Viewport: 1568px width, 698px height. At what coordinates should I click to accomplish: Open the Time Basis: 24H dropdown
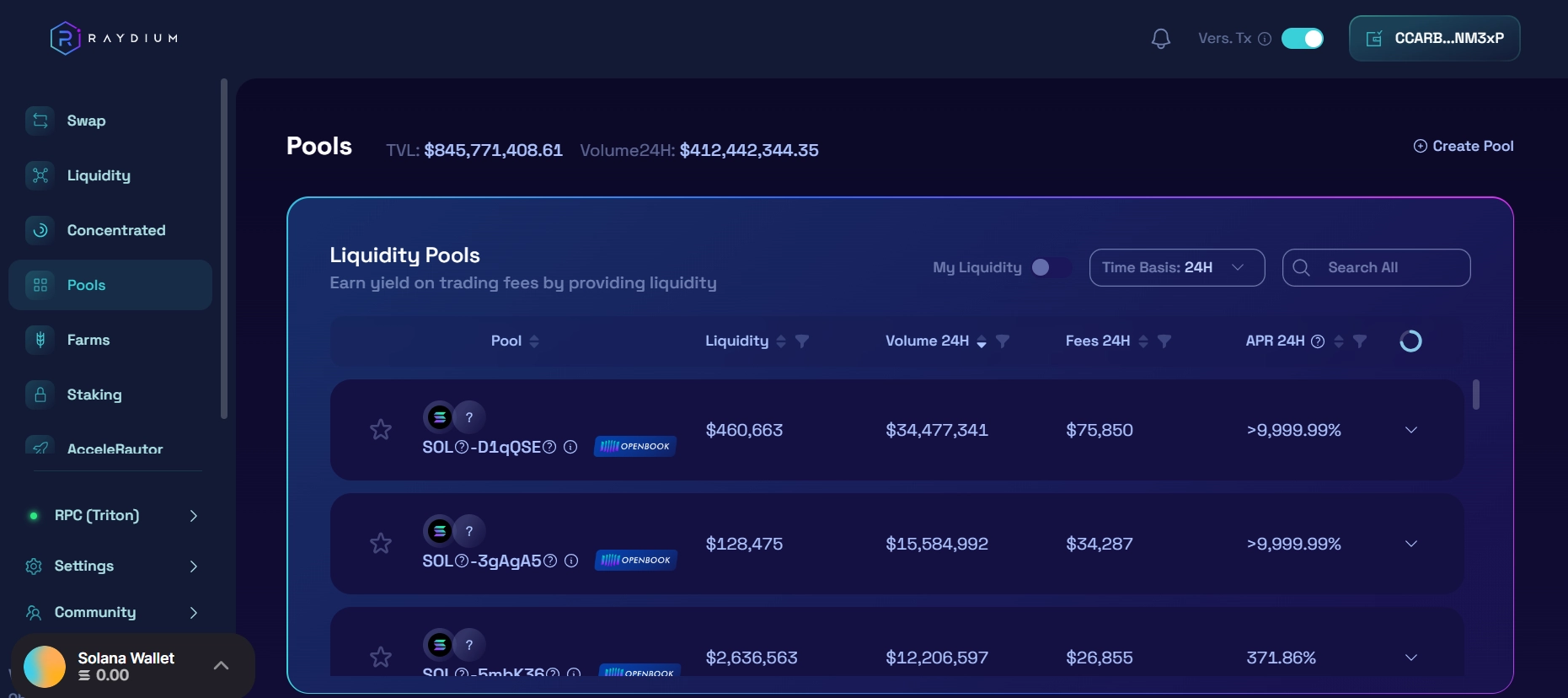(1177, 267)
